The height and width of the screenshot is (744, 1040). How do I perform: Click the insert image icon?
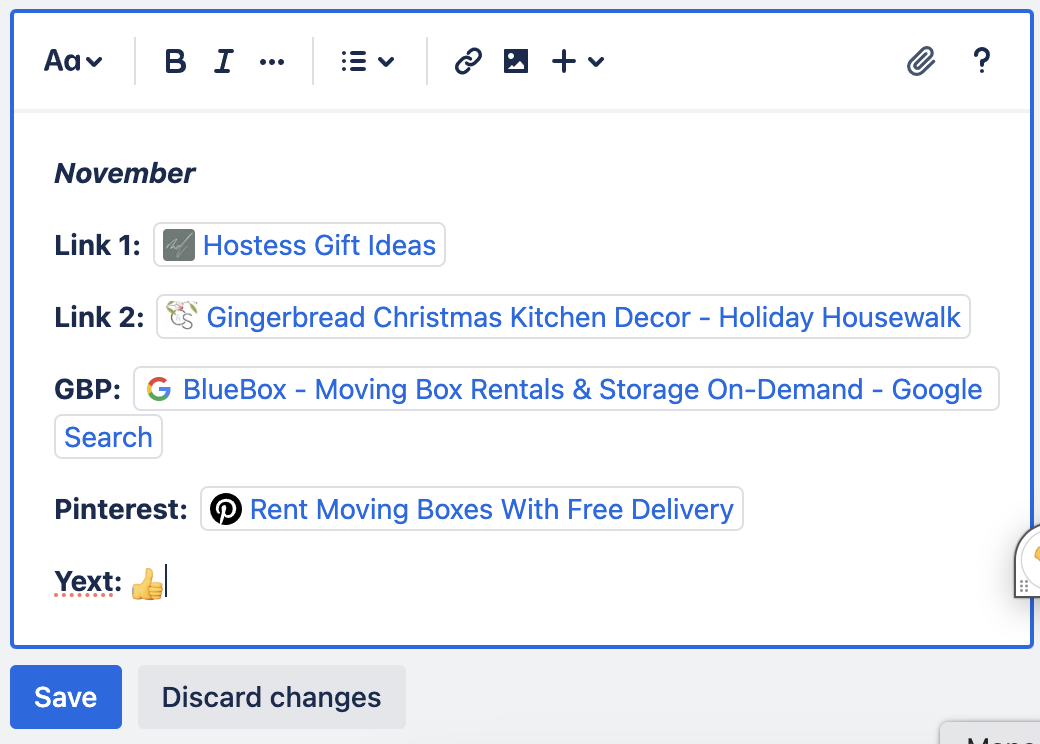(516, 61)
